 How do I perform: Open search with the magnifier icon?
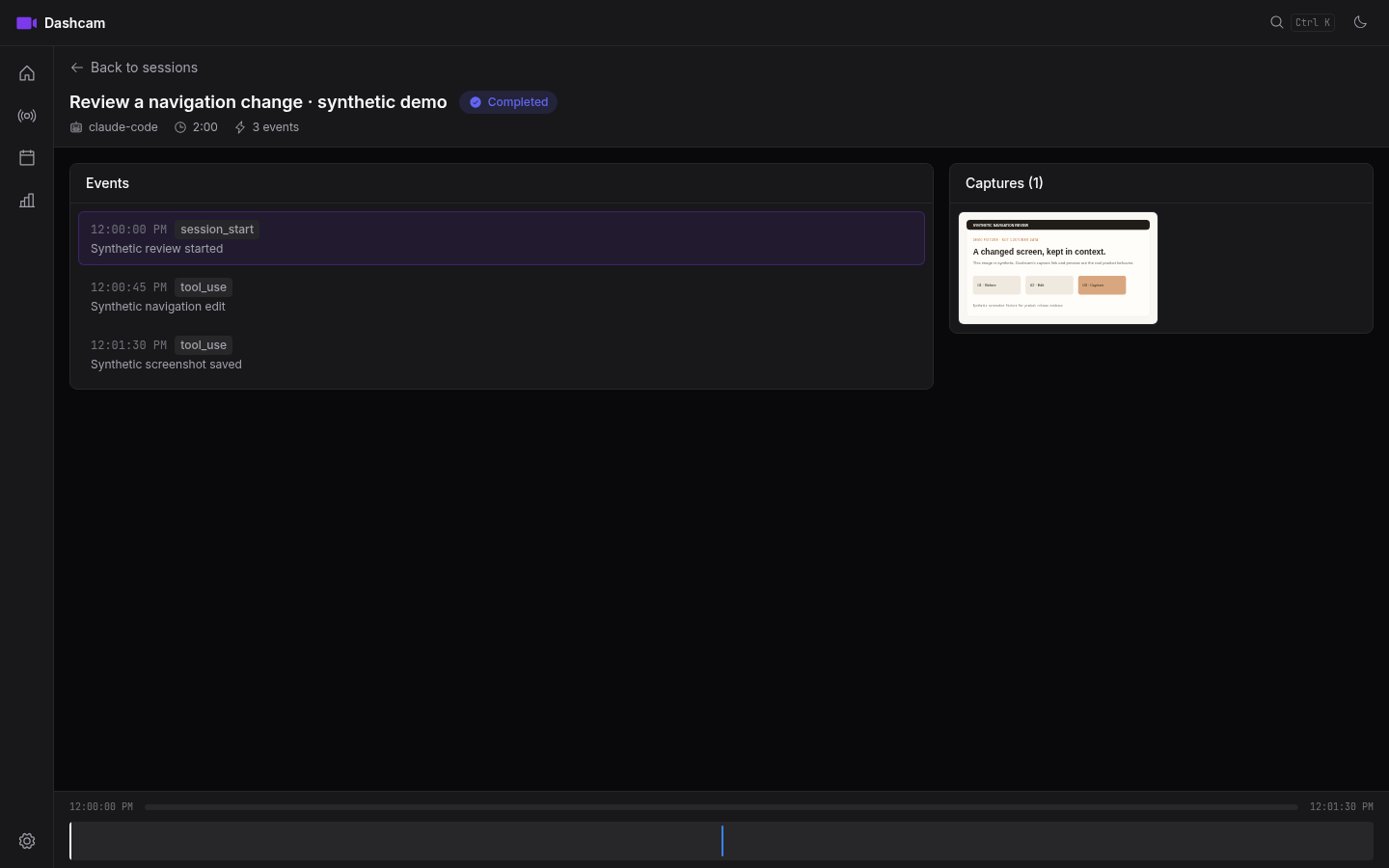point(1276,22)
